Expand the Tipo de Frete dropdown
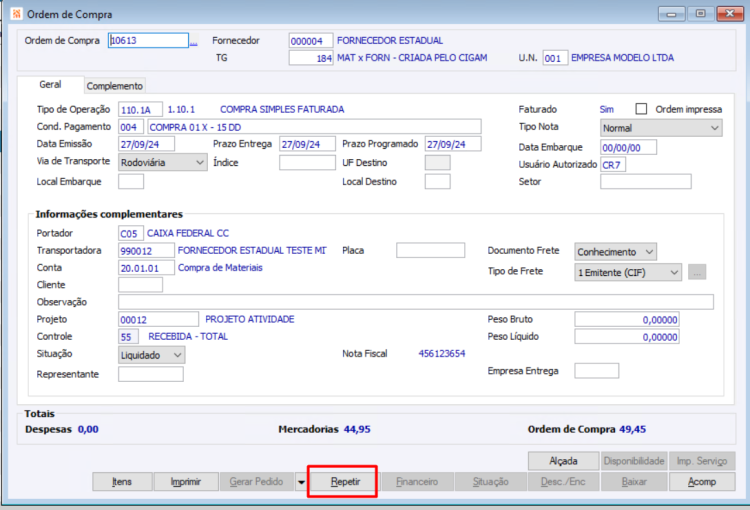This screenshot has width=750, height=510. point(628,272)
